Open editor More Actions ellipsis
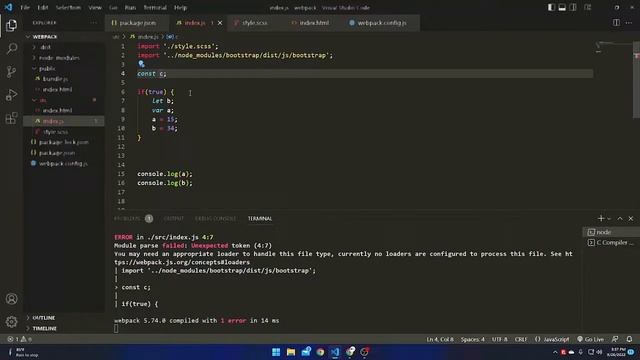This screenshot has height=360, width=640. click(629, 23)
